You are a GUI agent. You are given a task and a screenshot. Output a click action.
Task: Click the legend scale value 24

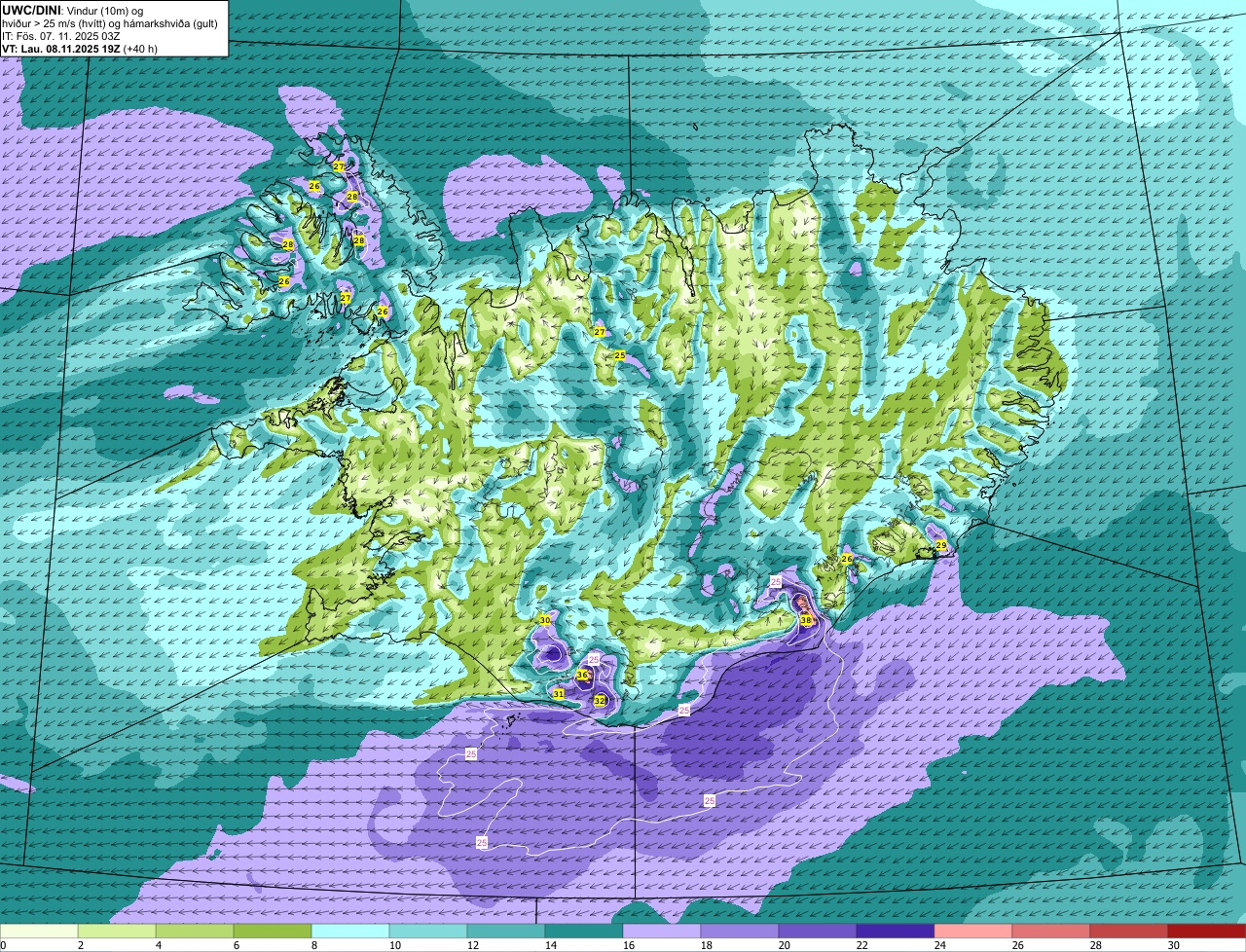(x=939, y=945)
